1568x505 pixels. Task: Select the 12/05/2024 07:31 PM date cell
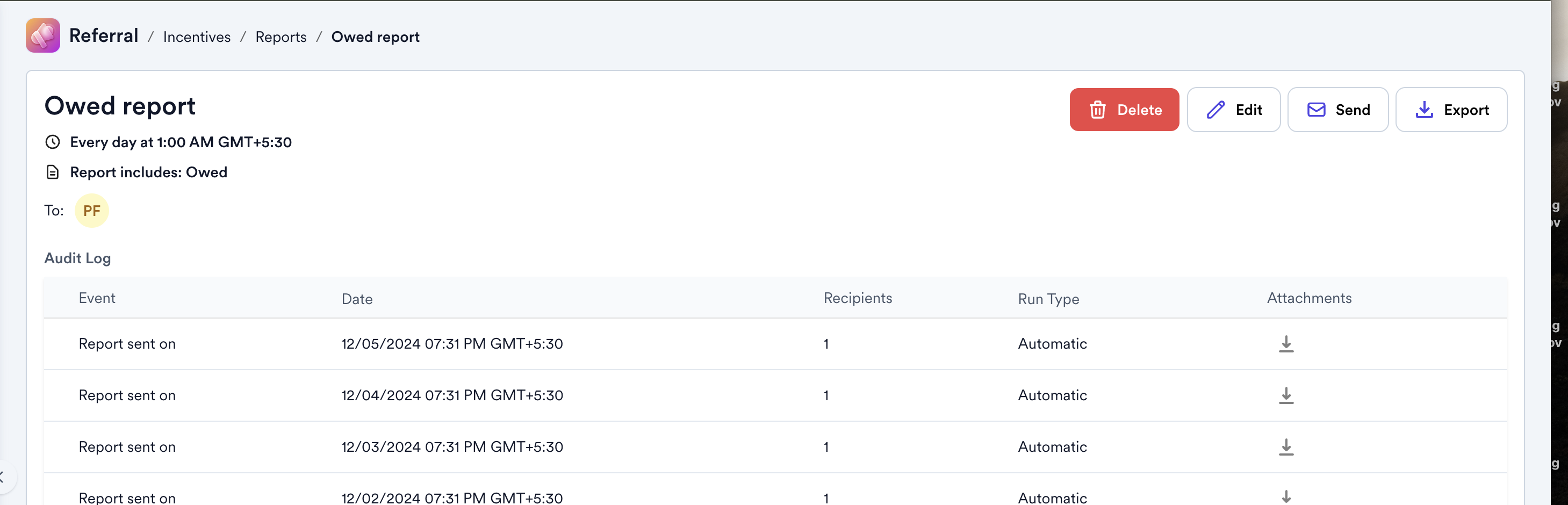point(452,344)
